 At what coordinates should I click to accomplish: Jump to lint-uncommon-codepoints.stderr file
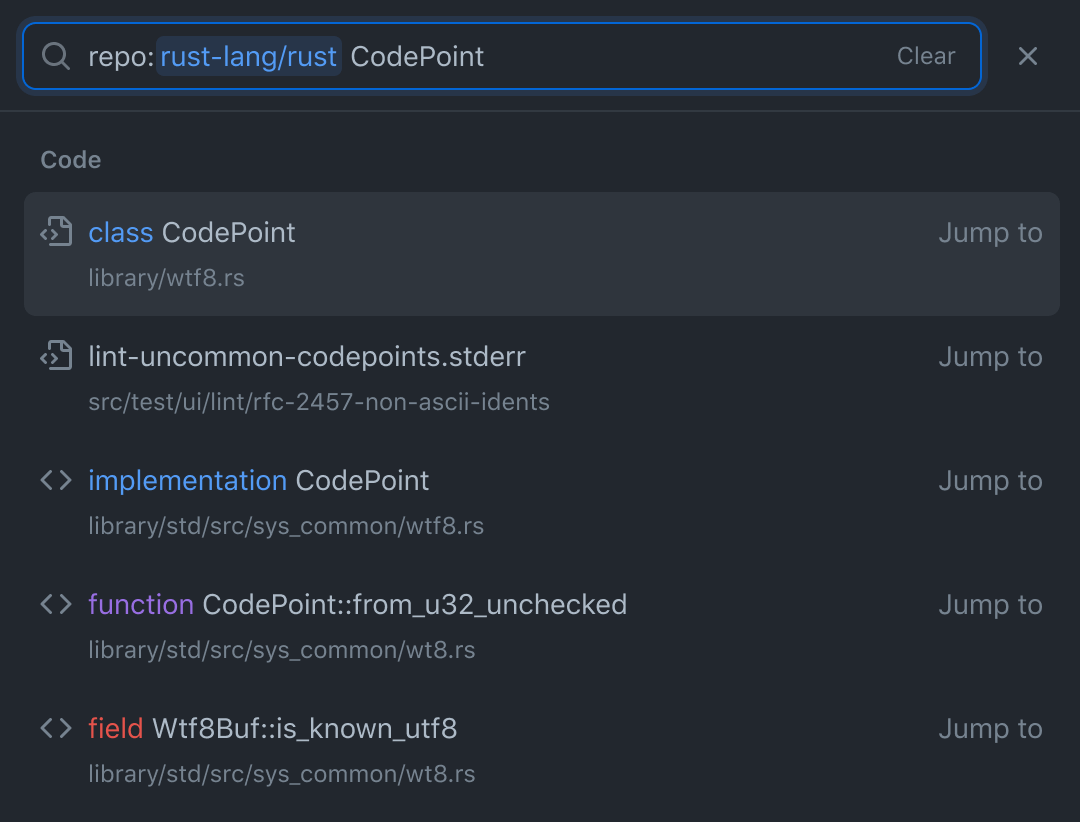point(989,357)
